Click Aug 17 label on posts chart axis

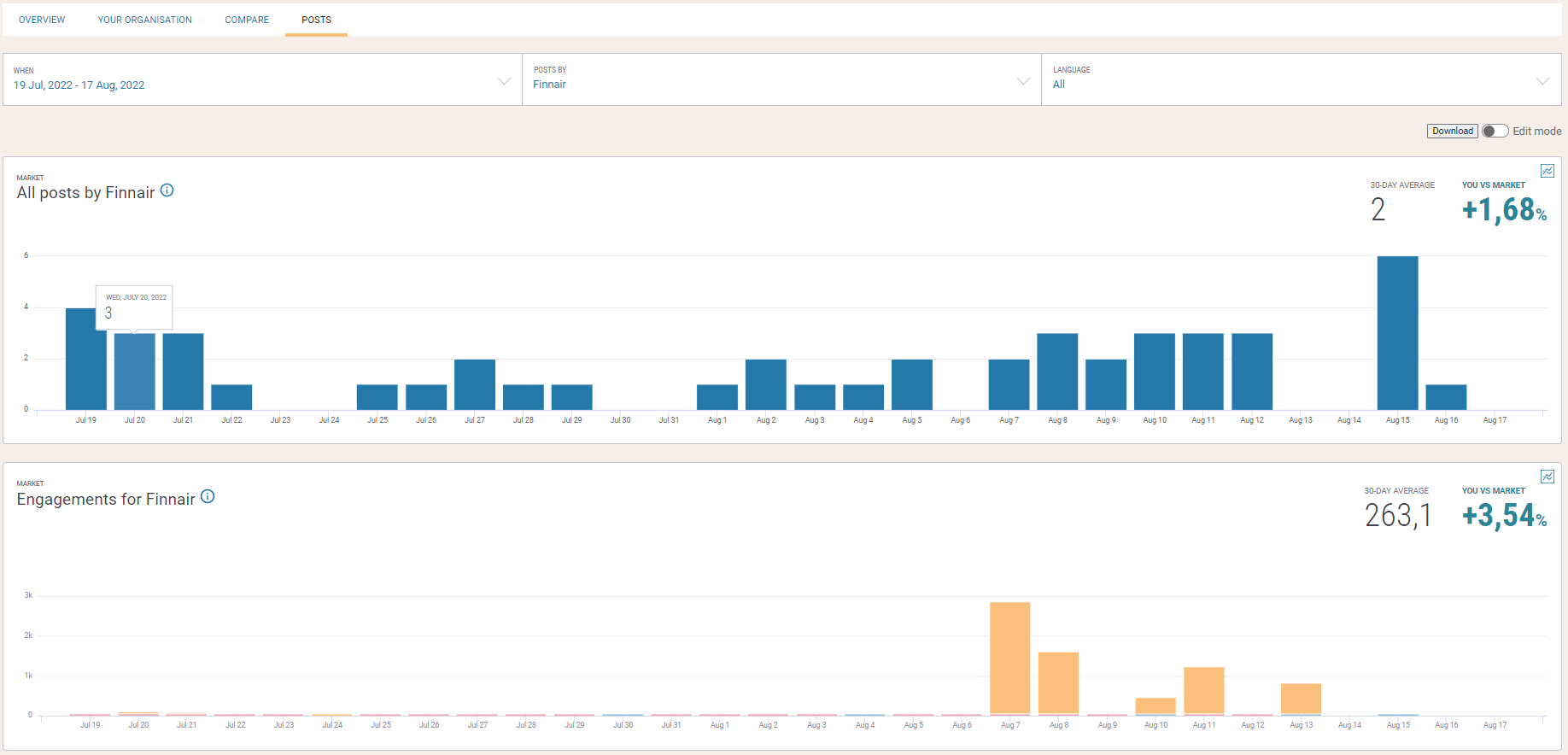click(x=1495, y=420)
